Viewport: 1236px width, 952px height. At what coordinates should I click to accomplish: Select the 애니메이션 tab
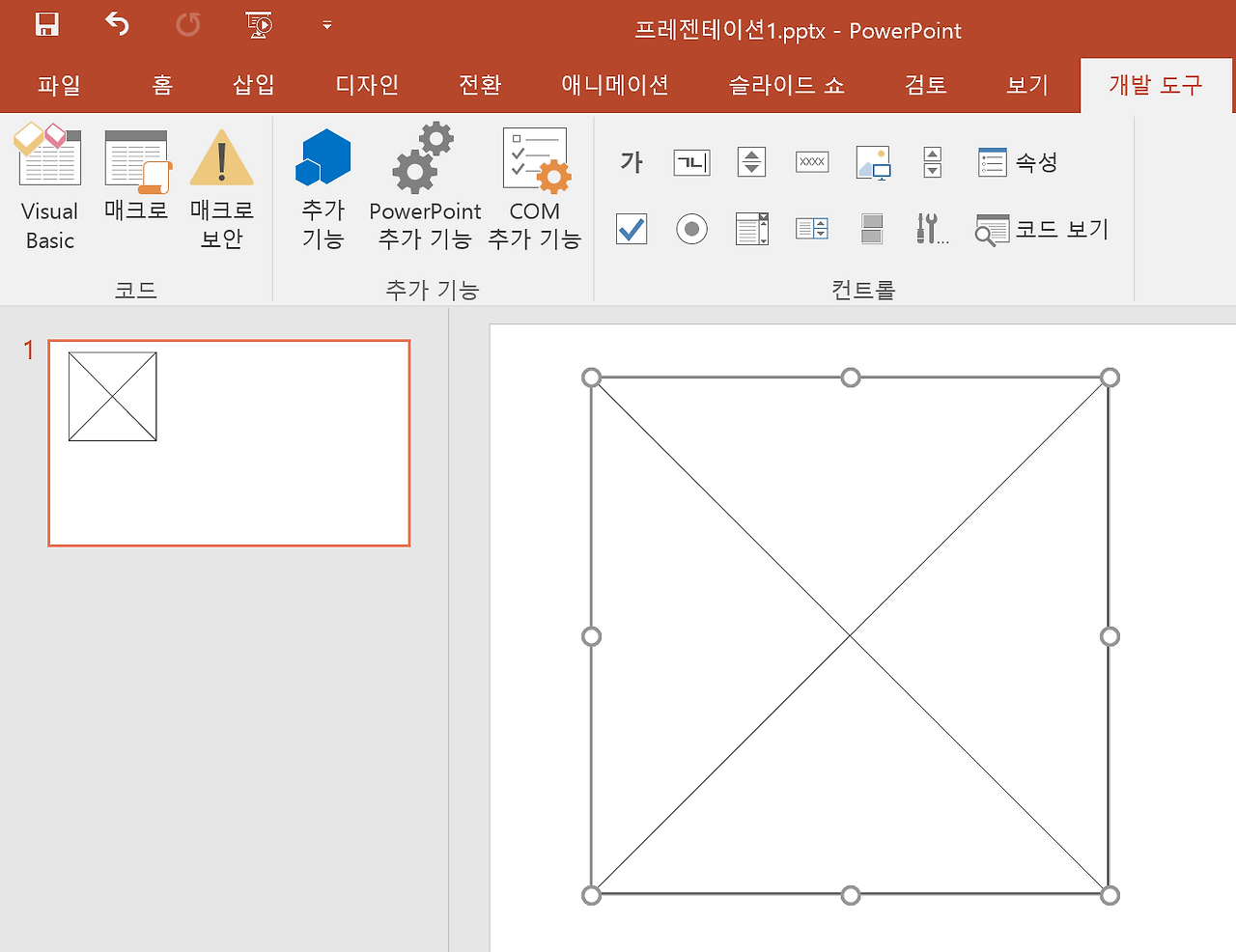pos(615,85)
